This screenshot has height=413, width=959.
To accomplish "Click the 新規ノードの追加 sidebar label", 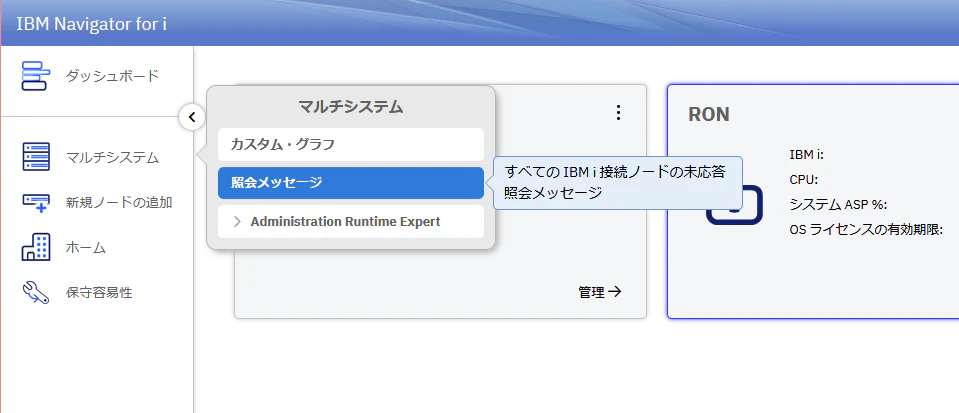I will pyautogui.click(x=119, y=202).
